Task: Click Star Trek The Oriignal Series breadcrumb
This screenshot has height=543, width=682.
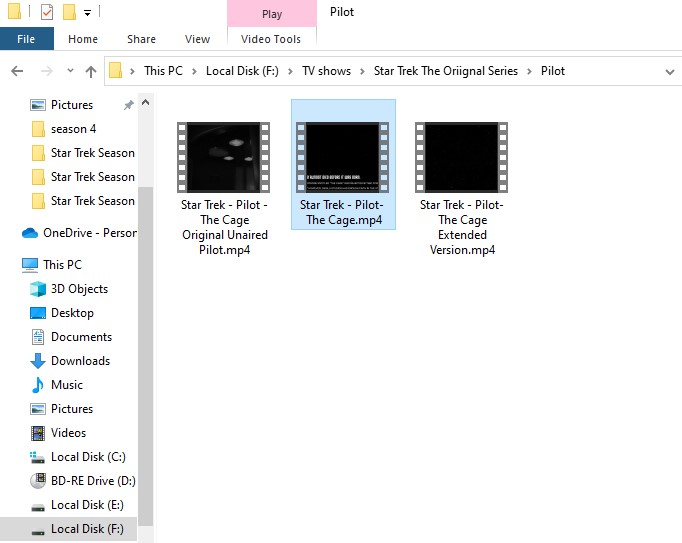Action: (x=446, y=71)
